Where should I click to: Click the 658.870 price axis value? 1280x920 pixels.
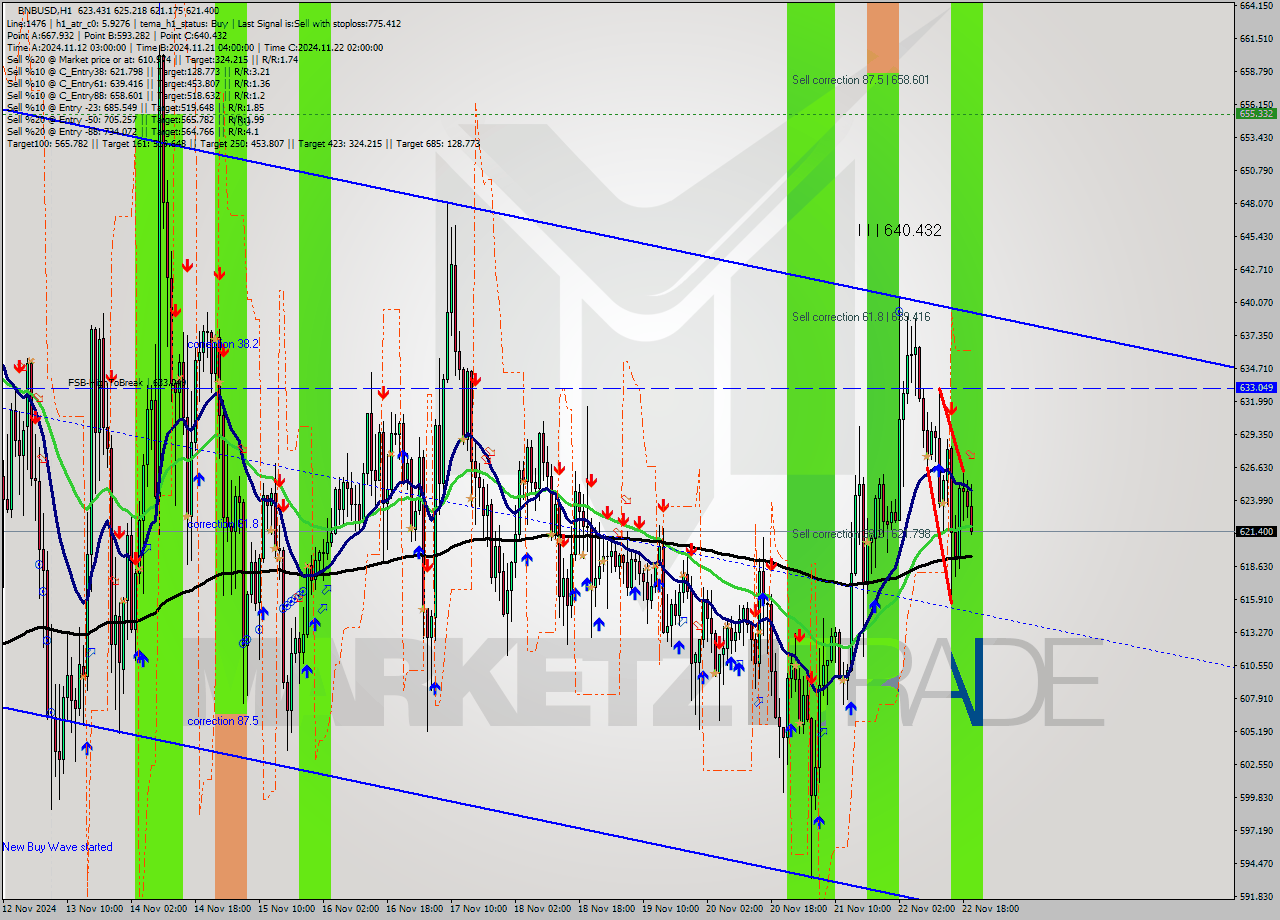click(1256, 71)
